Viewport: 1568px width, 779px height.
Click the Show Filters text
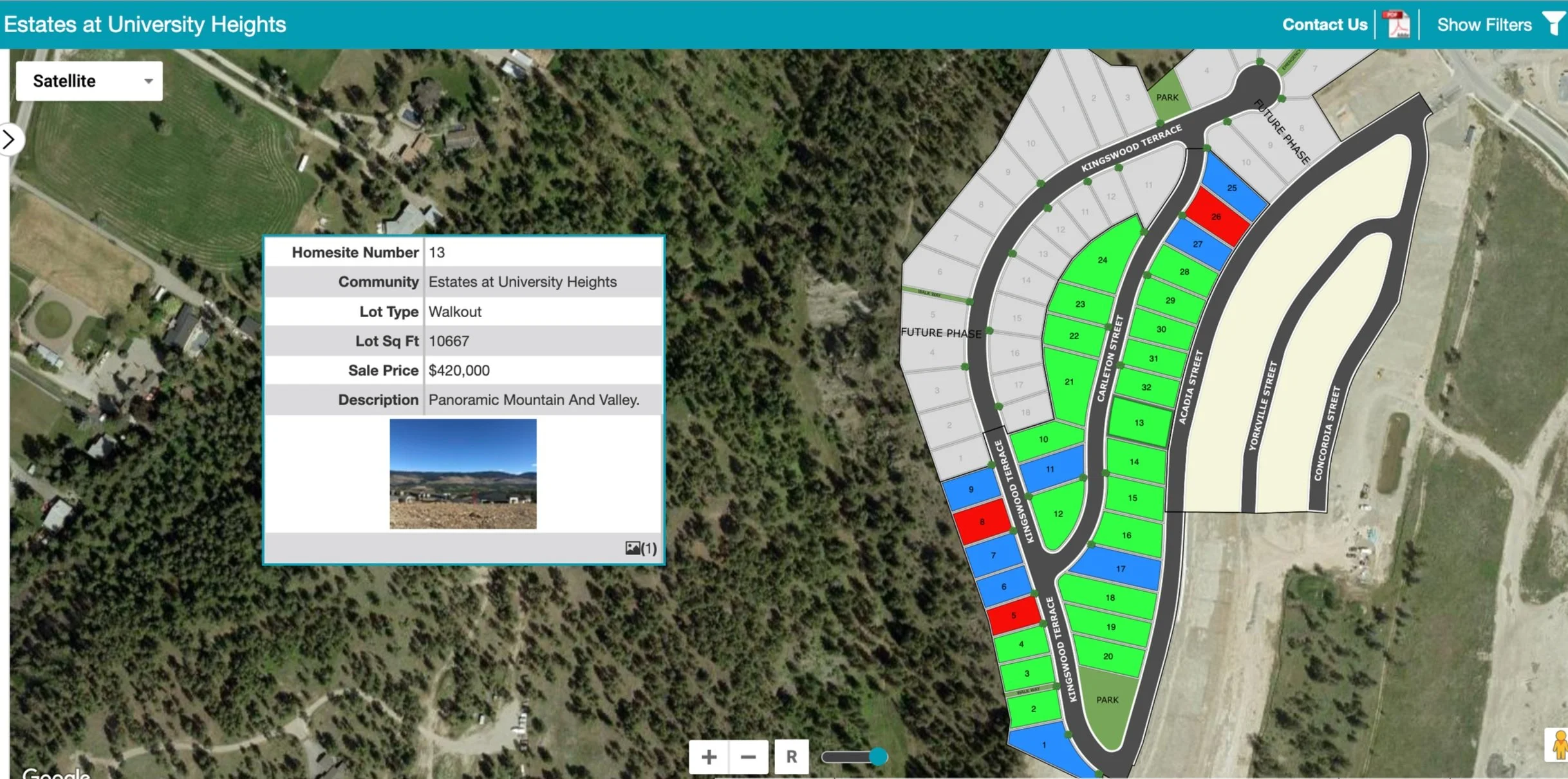tap(1484, 24)
